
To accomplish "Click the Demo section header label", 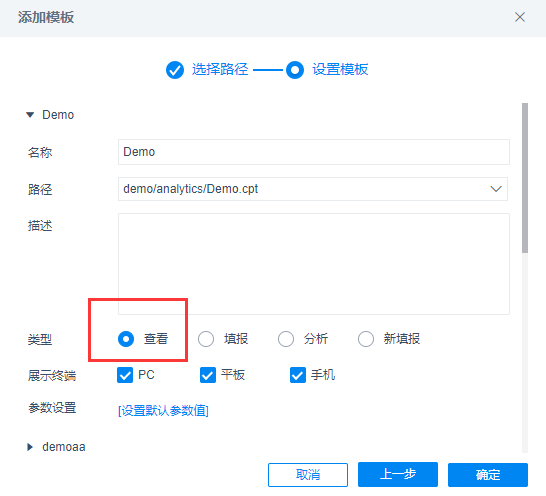I will pyautogui.click(x=58, y=115).
